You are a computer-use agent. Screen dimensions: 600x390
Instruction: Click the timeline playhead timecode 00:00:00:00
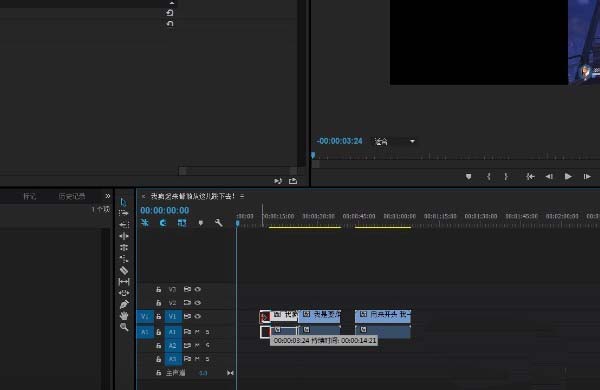pyautogui.click(x=165, y=211)
